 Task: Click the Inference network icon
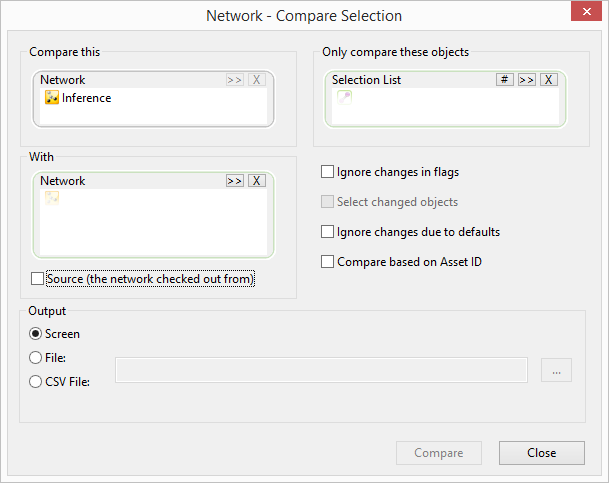pyautogui.click(x=52, y=98)
